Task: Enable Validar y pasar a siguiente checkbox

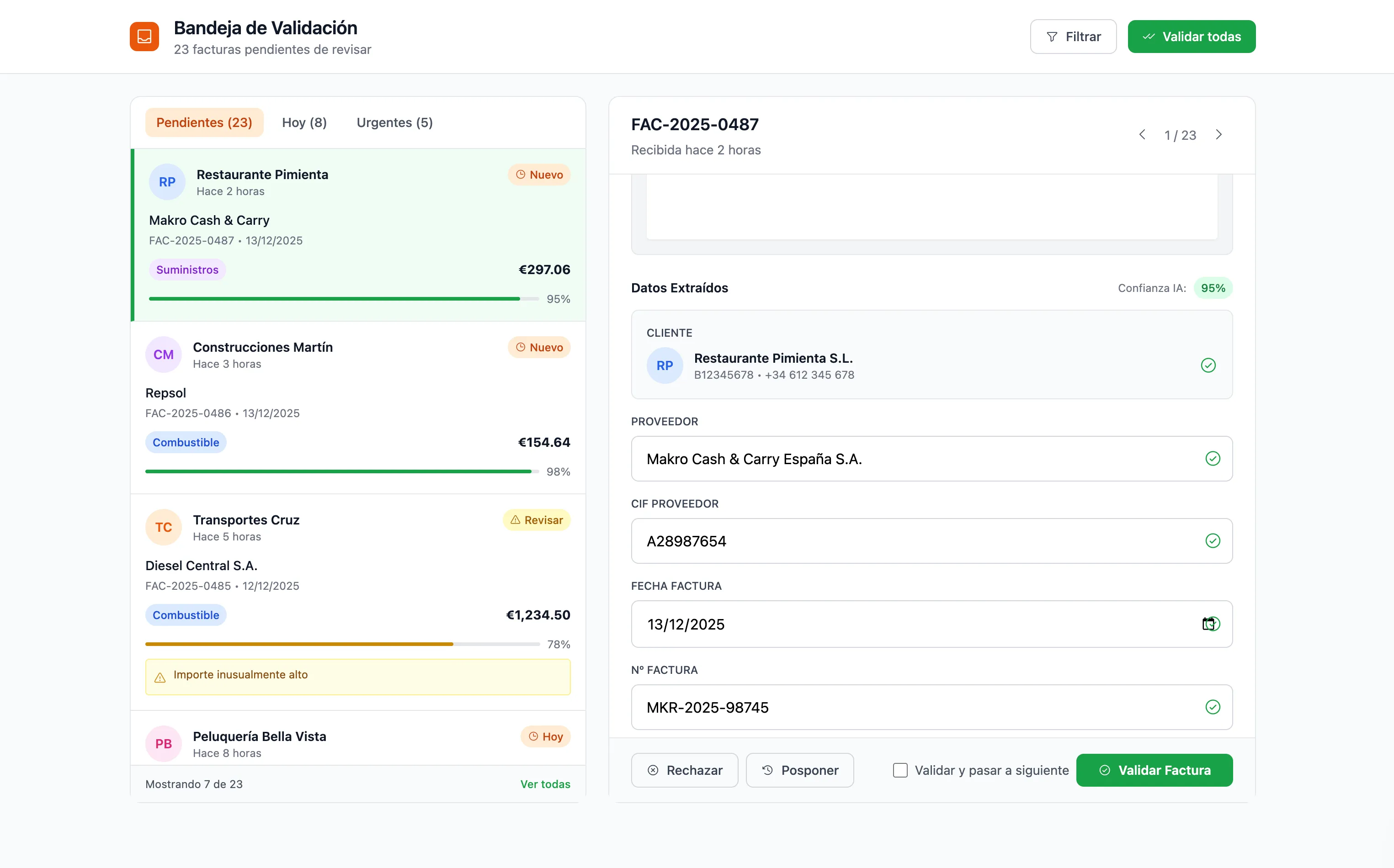Action: 900,770
